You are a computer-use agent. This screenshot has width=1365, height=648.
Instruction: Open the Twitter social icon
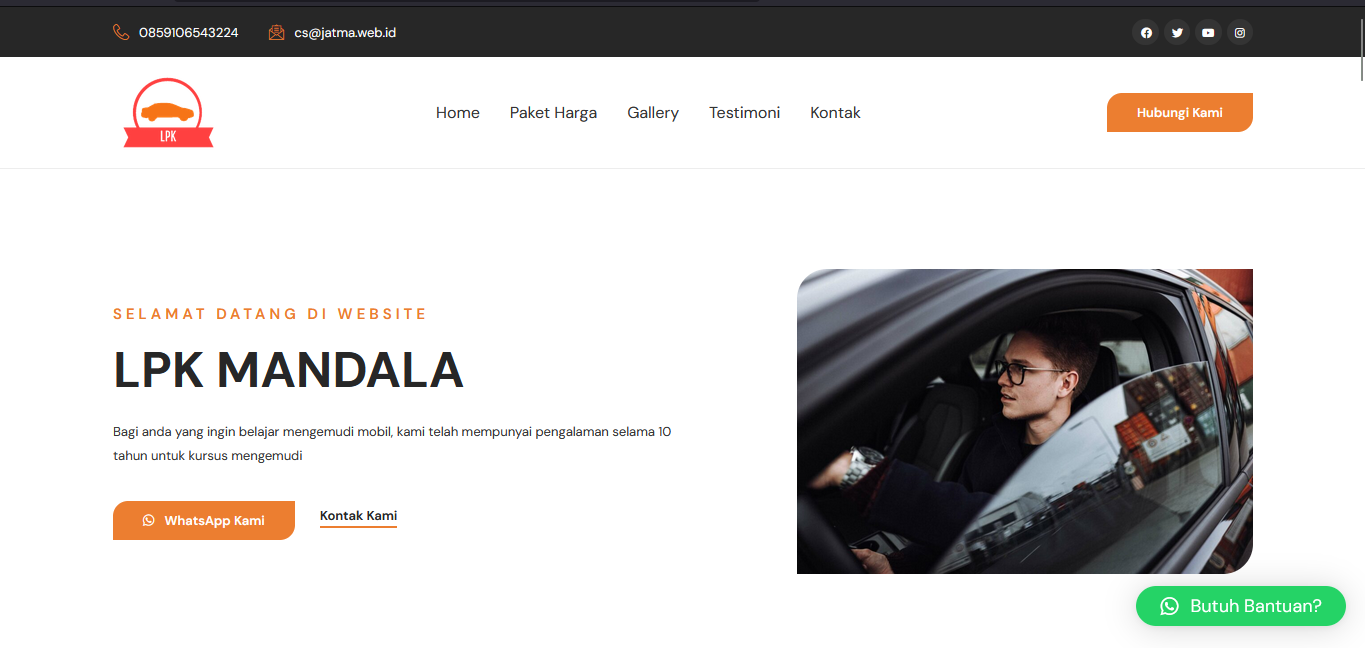[x=1177, y=33]
